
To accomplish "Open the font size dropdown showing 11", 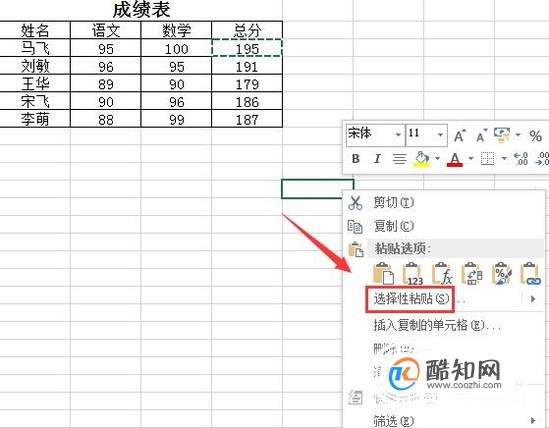I will (426, 134).
